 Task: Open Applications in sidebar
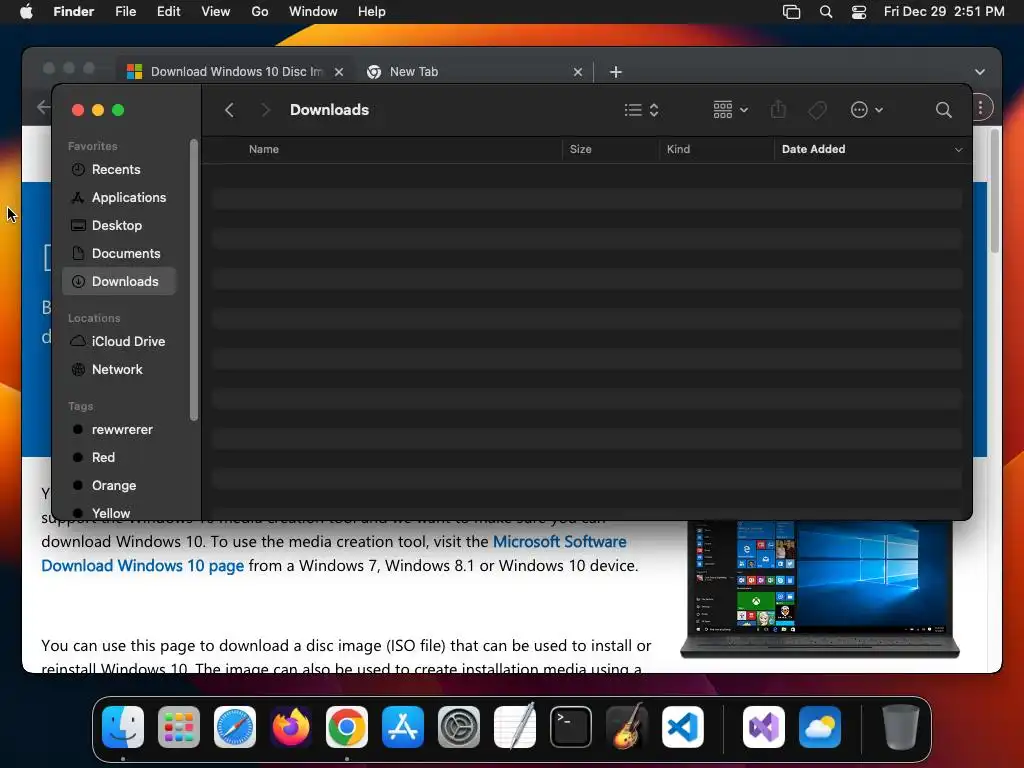click(x=118, y=197)
